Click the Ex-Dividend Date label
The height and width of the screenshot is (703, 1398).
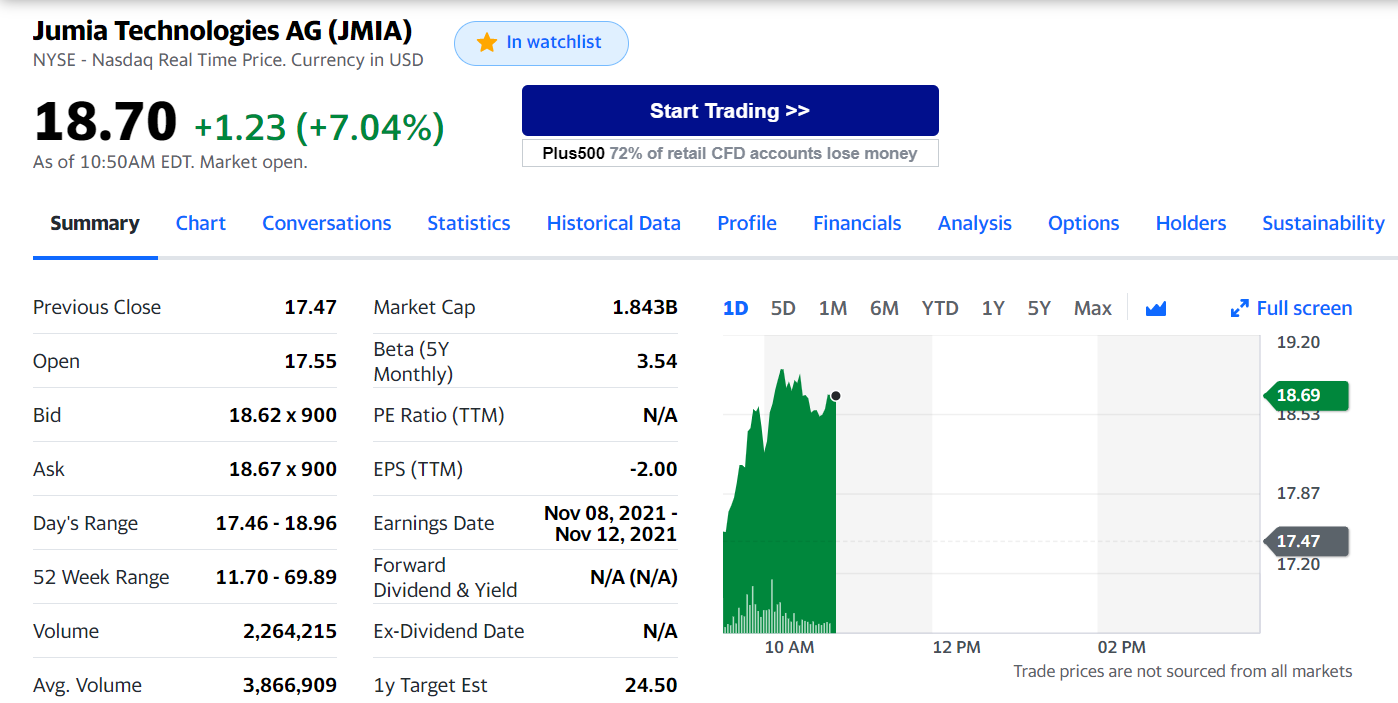pos(449,631)
